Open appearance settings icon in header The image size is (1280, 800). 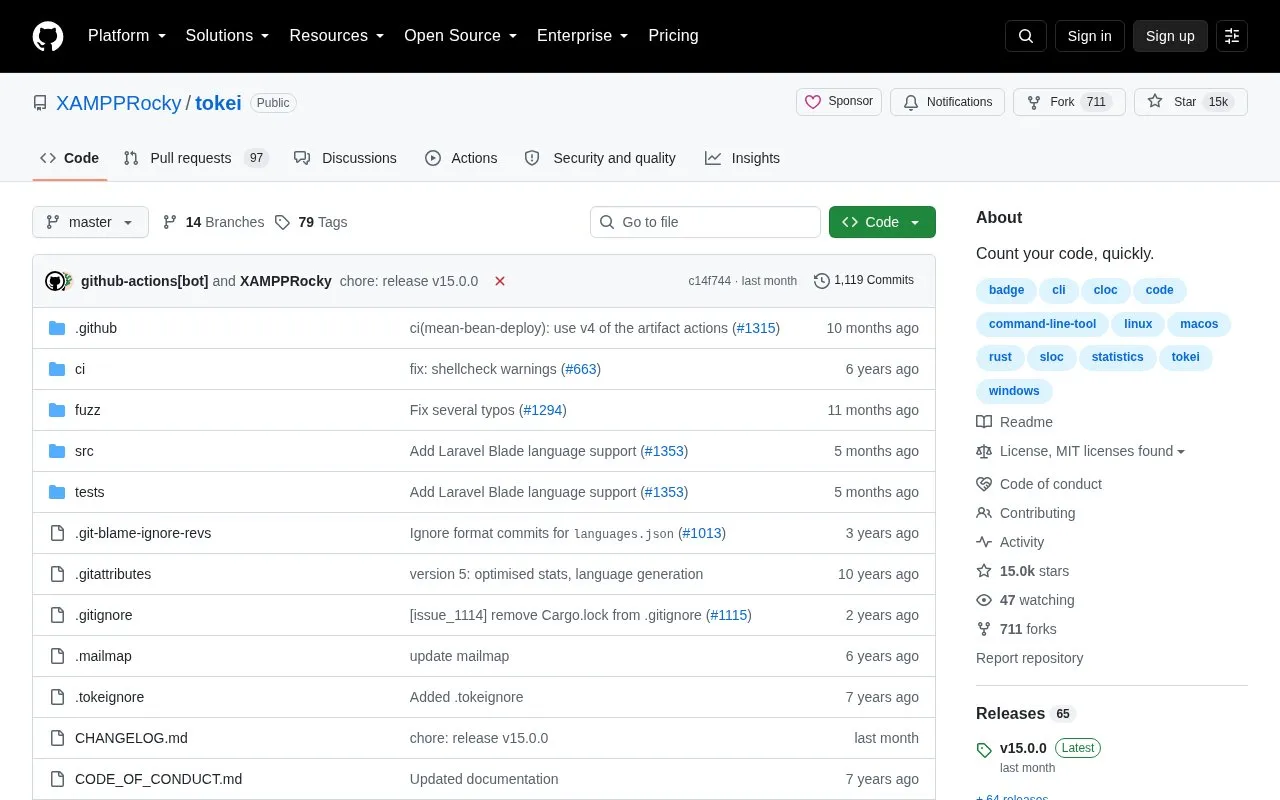(x=1232, y=36)
